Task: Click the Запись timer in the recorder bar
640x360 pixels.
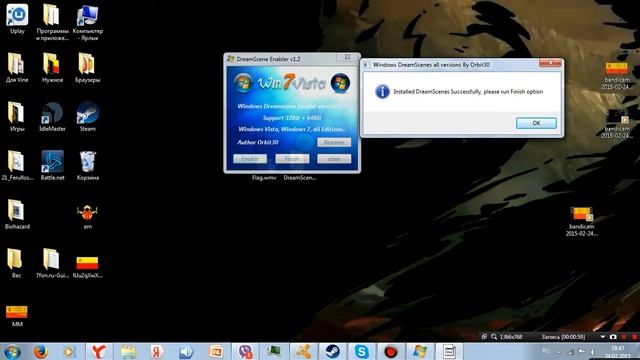Action: [563, 337]
